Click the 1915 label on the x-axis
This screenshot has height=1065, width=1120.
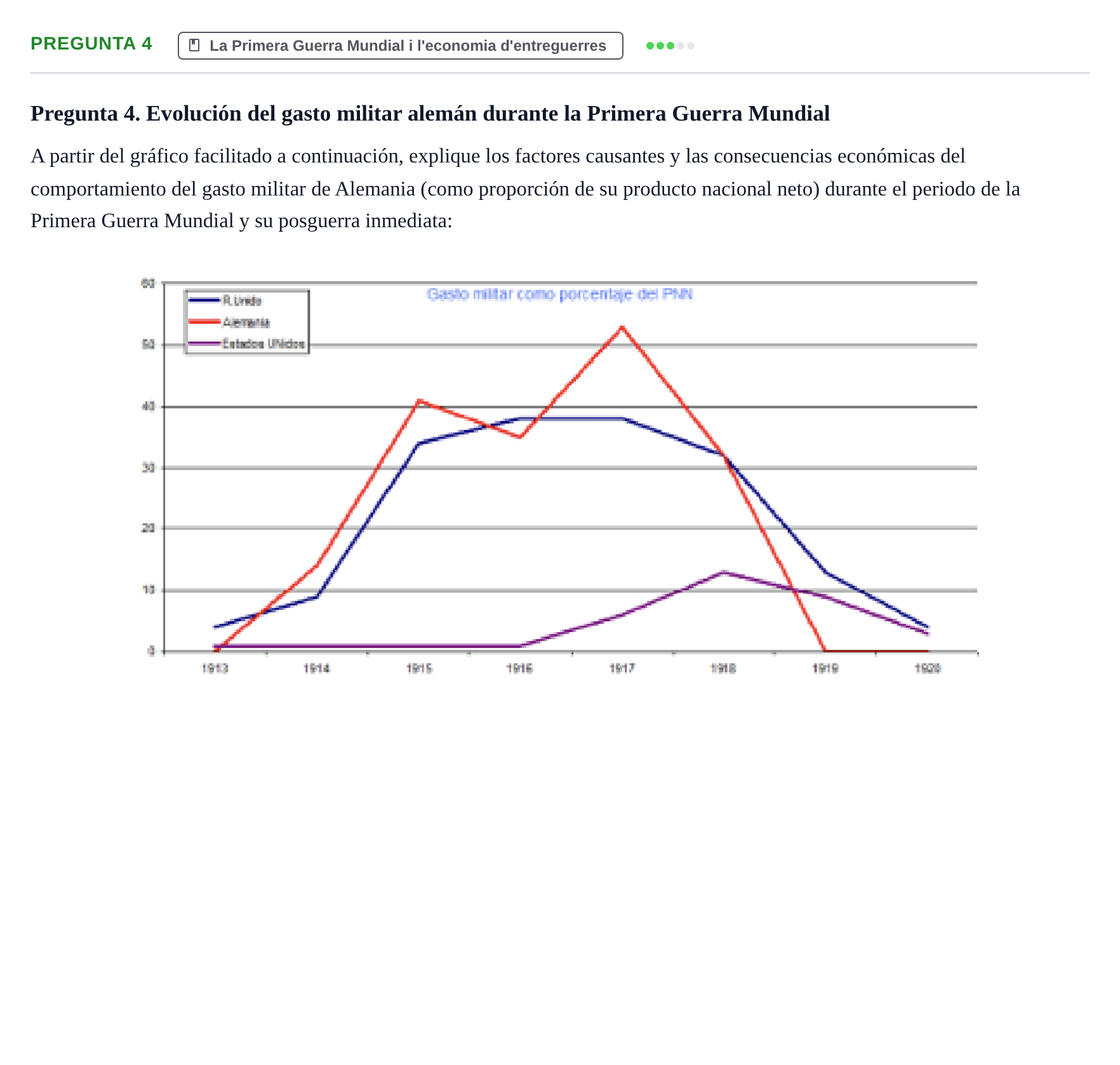419,668
